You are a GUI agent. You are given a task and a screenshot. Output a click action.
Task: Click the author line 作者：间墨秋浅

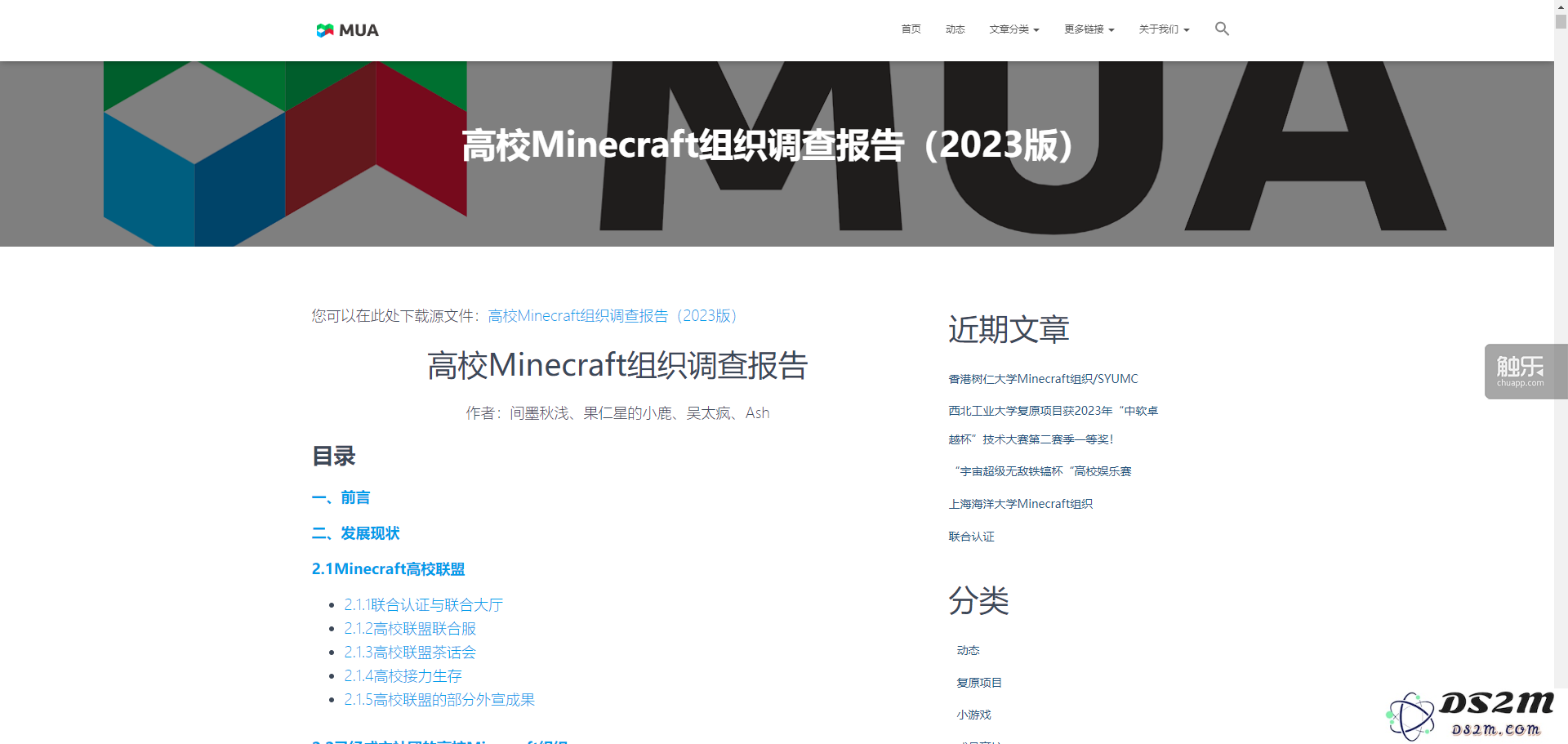(x=617, y=413)
